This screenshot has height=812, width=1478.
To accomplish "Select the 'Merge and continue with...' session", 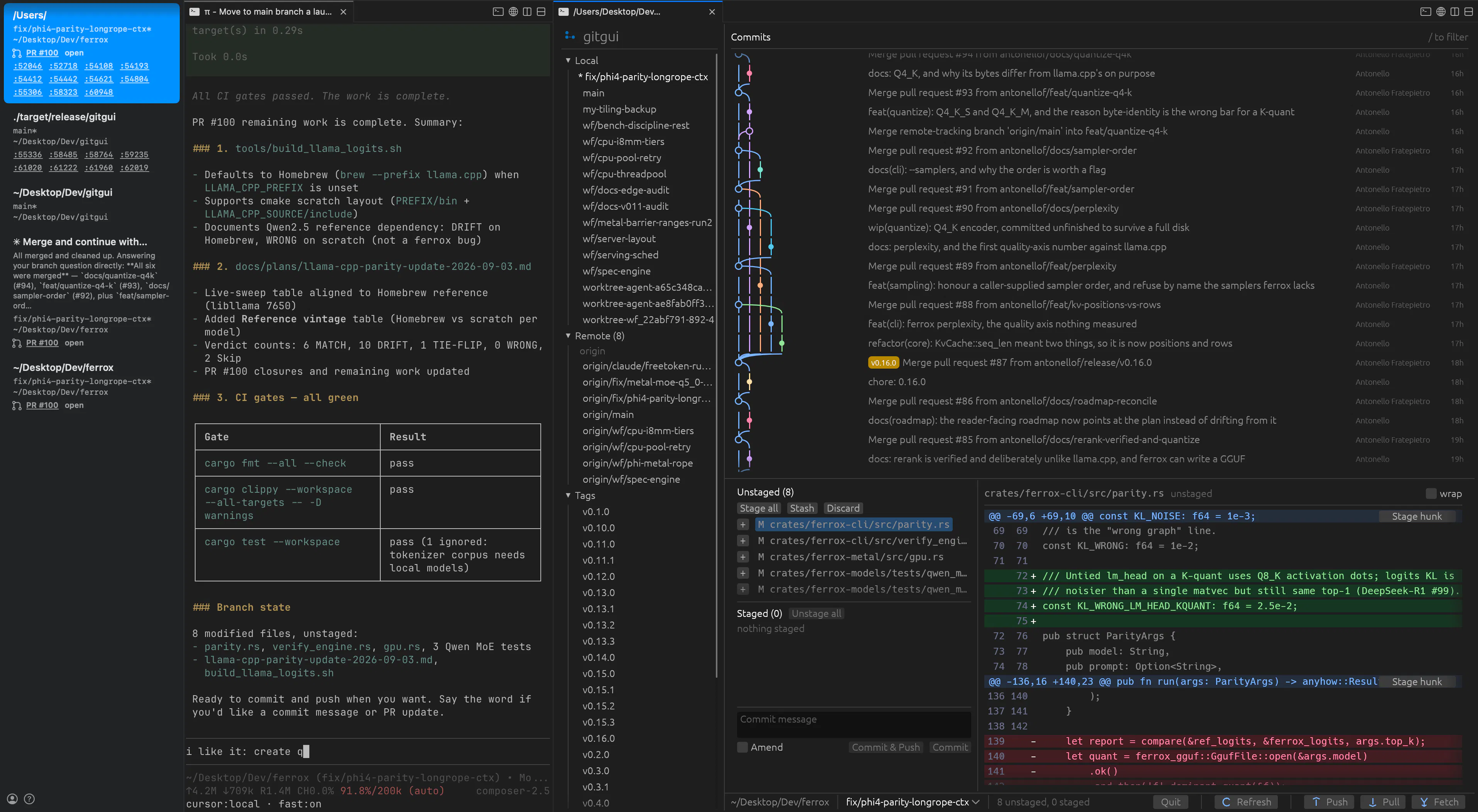I will point(92,292).
